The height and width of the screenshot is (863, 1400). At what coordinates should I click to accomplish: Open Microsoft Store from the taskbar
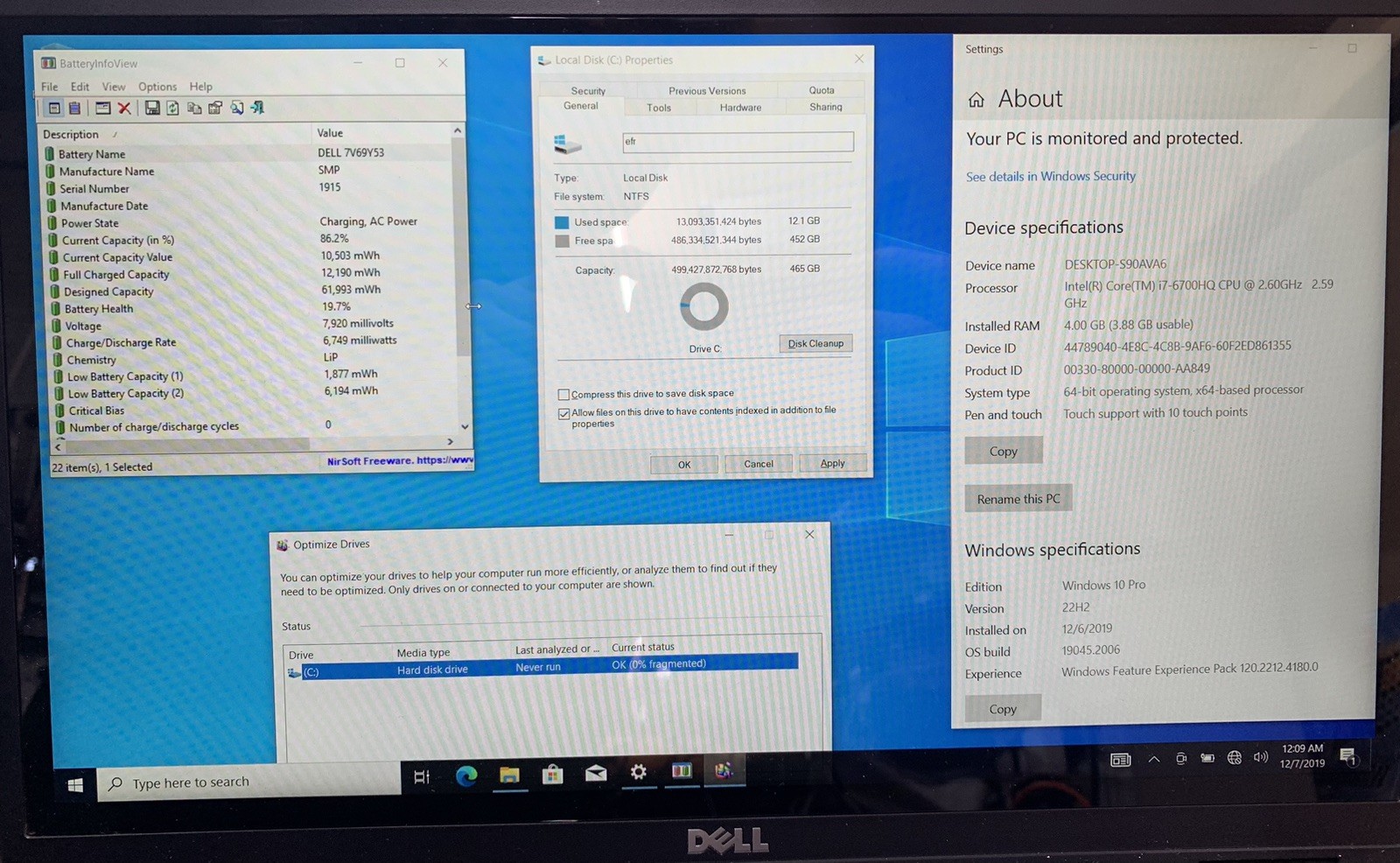click(552, 773)
